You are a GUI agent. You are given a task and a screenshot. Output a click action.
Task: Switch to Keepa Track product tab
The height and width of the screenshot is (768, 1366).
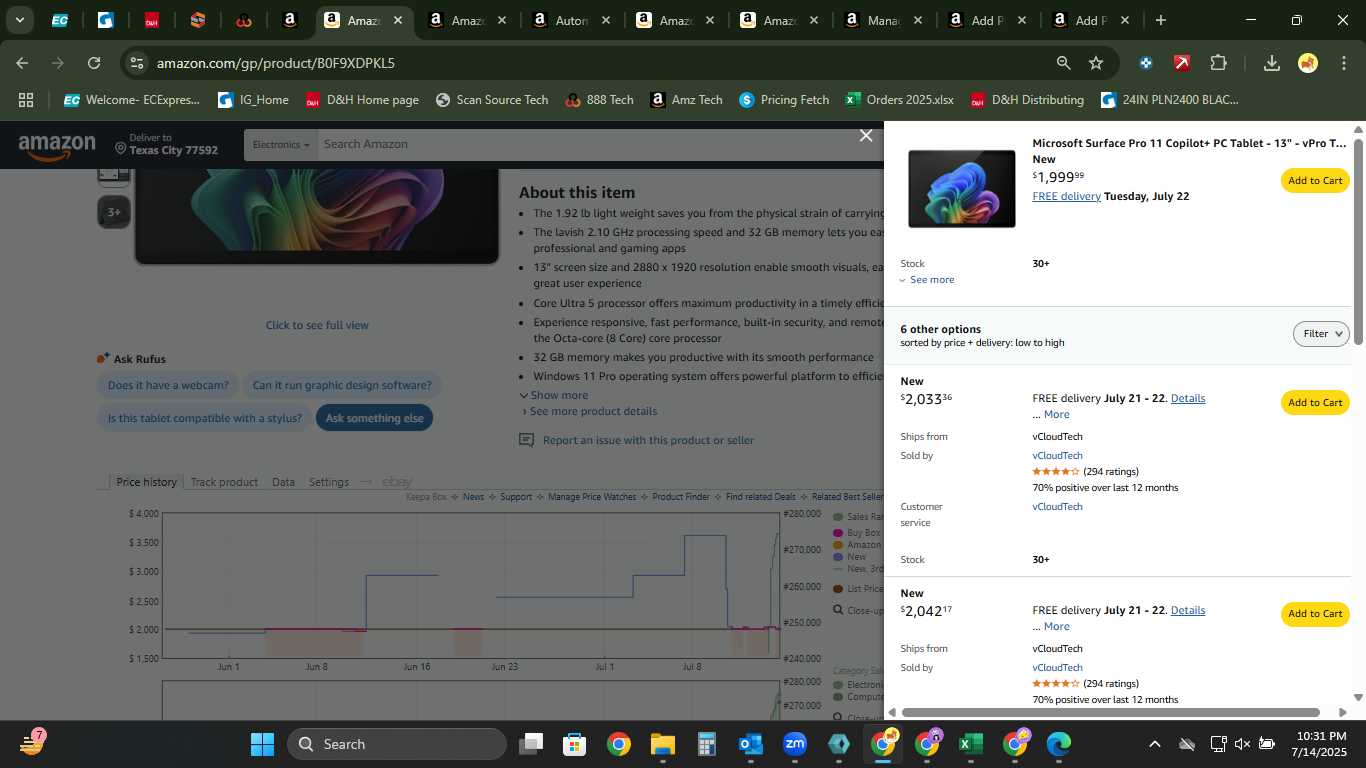(224, 482)
